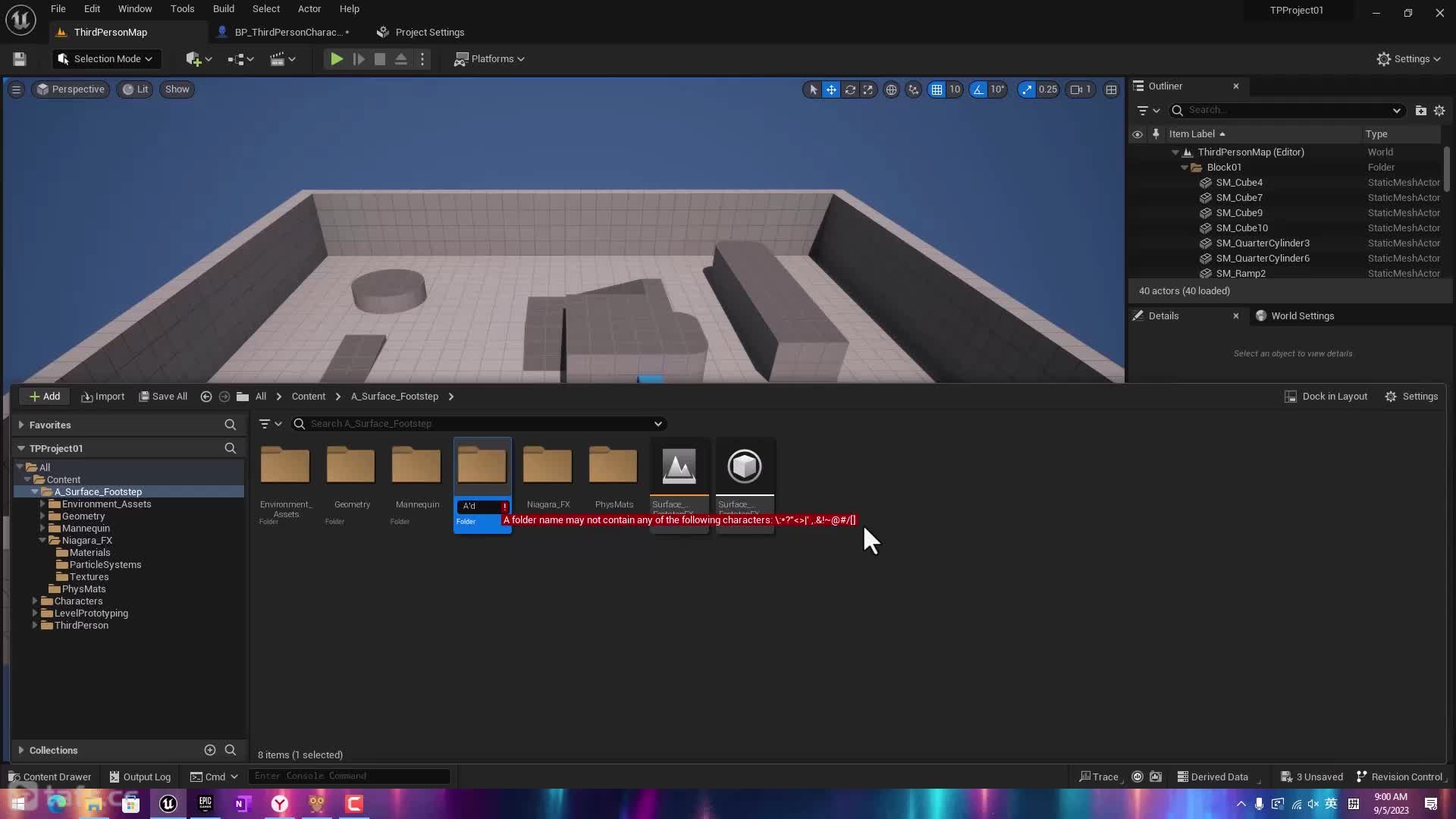
Task: Click Content breadcrumb path segment
Action: coord(308,397)
